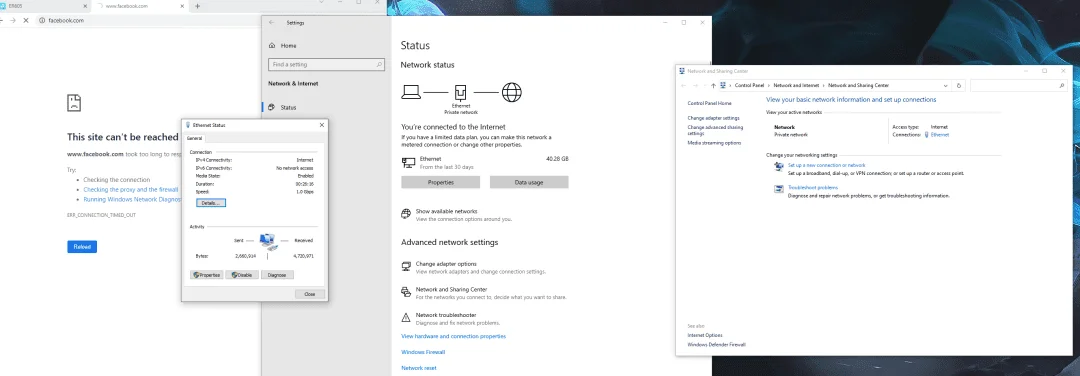
Task: Open a new browser tab
Action: click(x=198, y=6)
